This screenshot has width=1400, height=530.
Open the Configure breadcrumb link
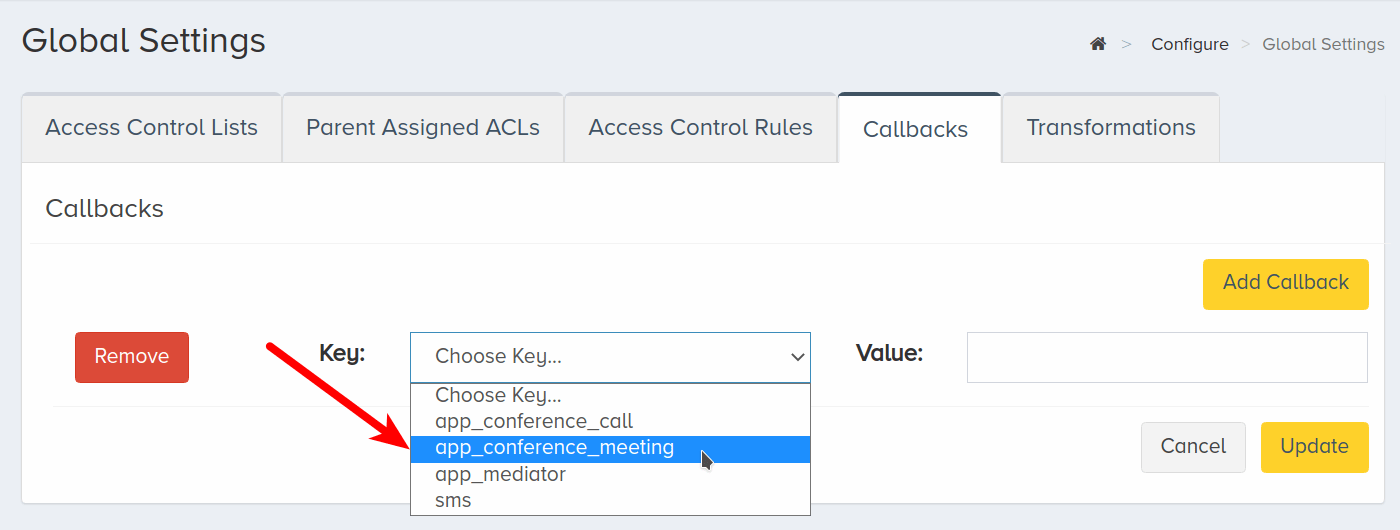tap(1190, 44)
